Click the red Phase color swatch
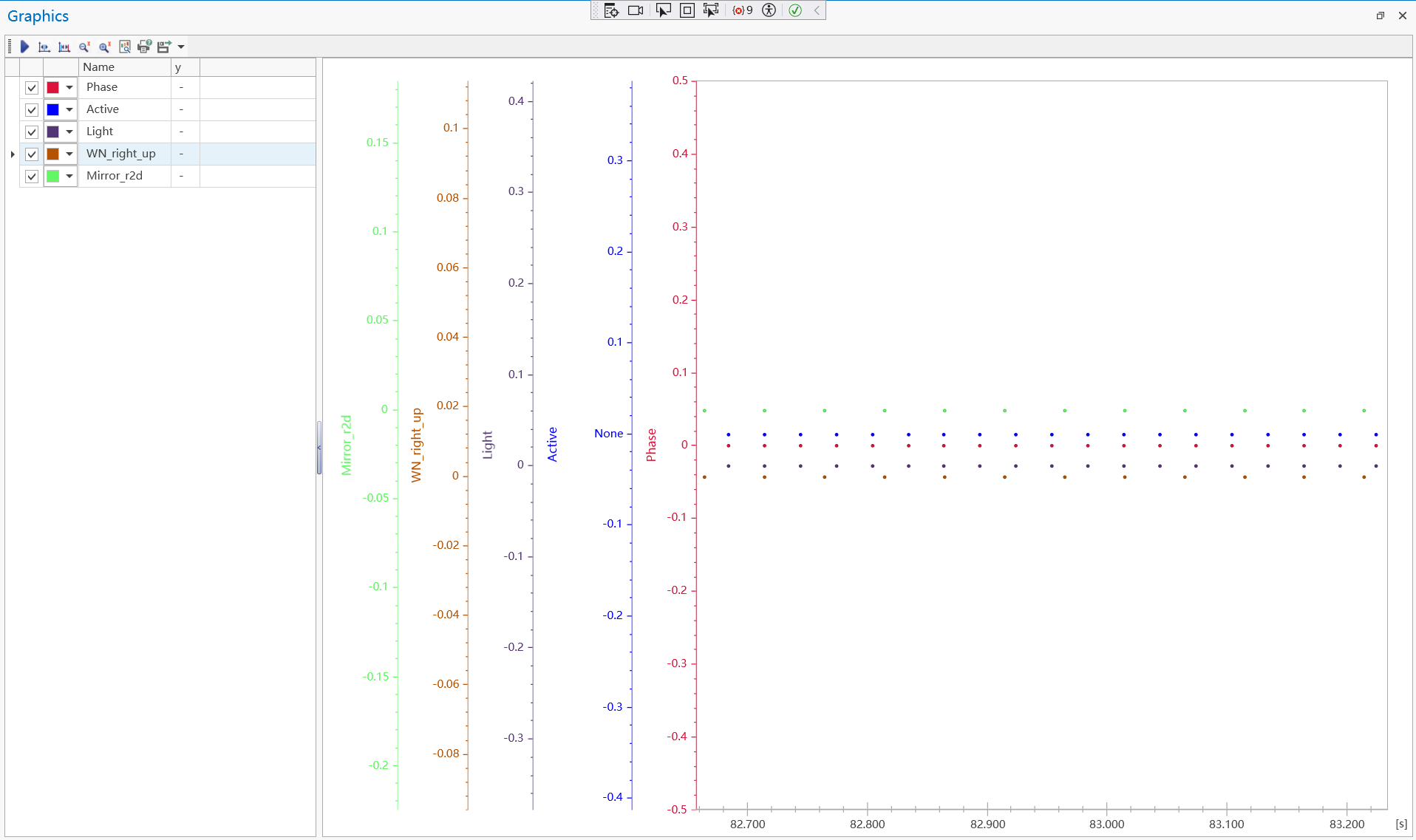The image size is (1416, 840). point(53,88)
